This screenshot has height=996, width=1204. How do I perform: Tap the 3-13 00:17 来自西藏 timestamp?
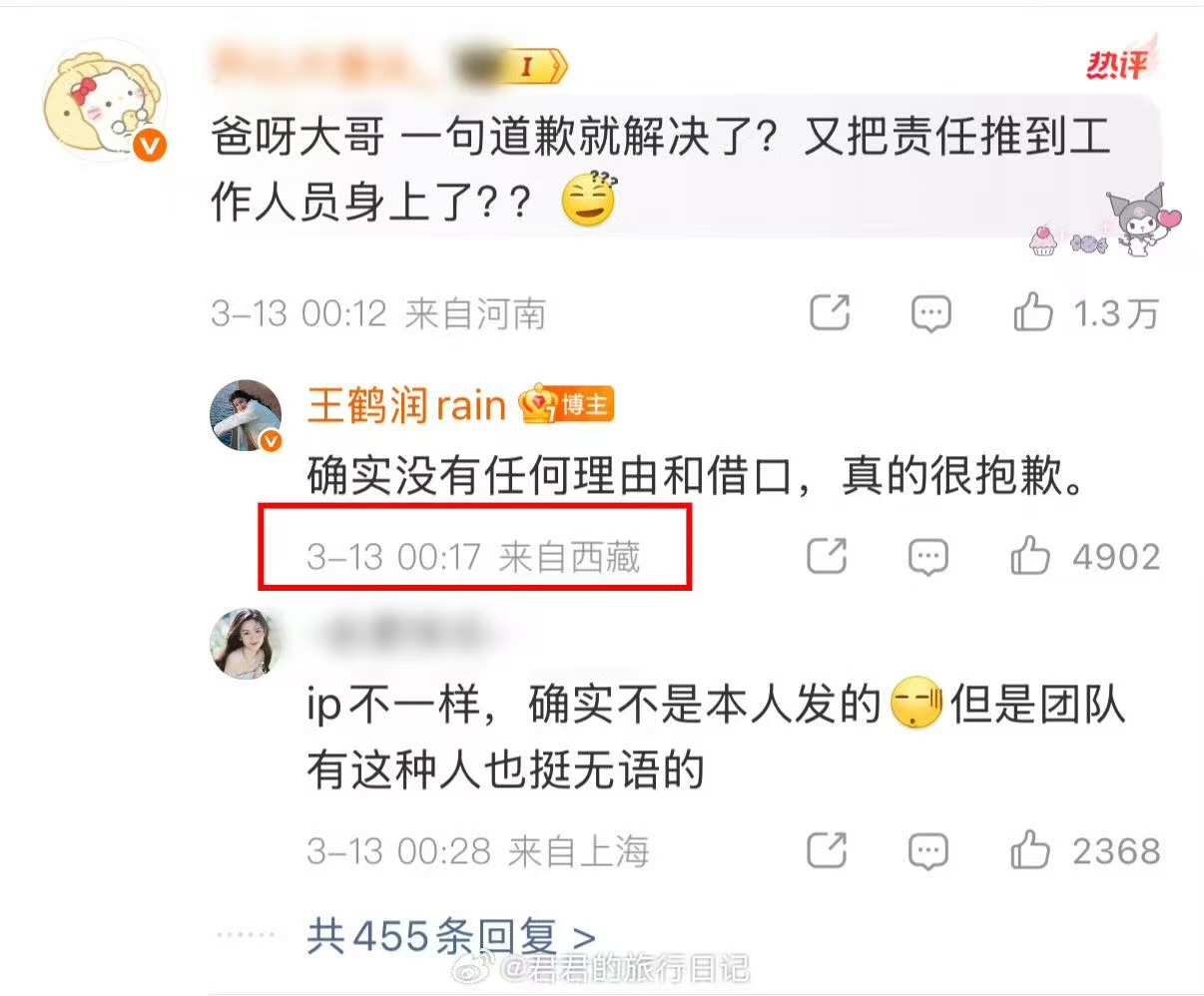pyautogui.click(x=473, y=556)
